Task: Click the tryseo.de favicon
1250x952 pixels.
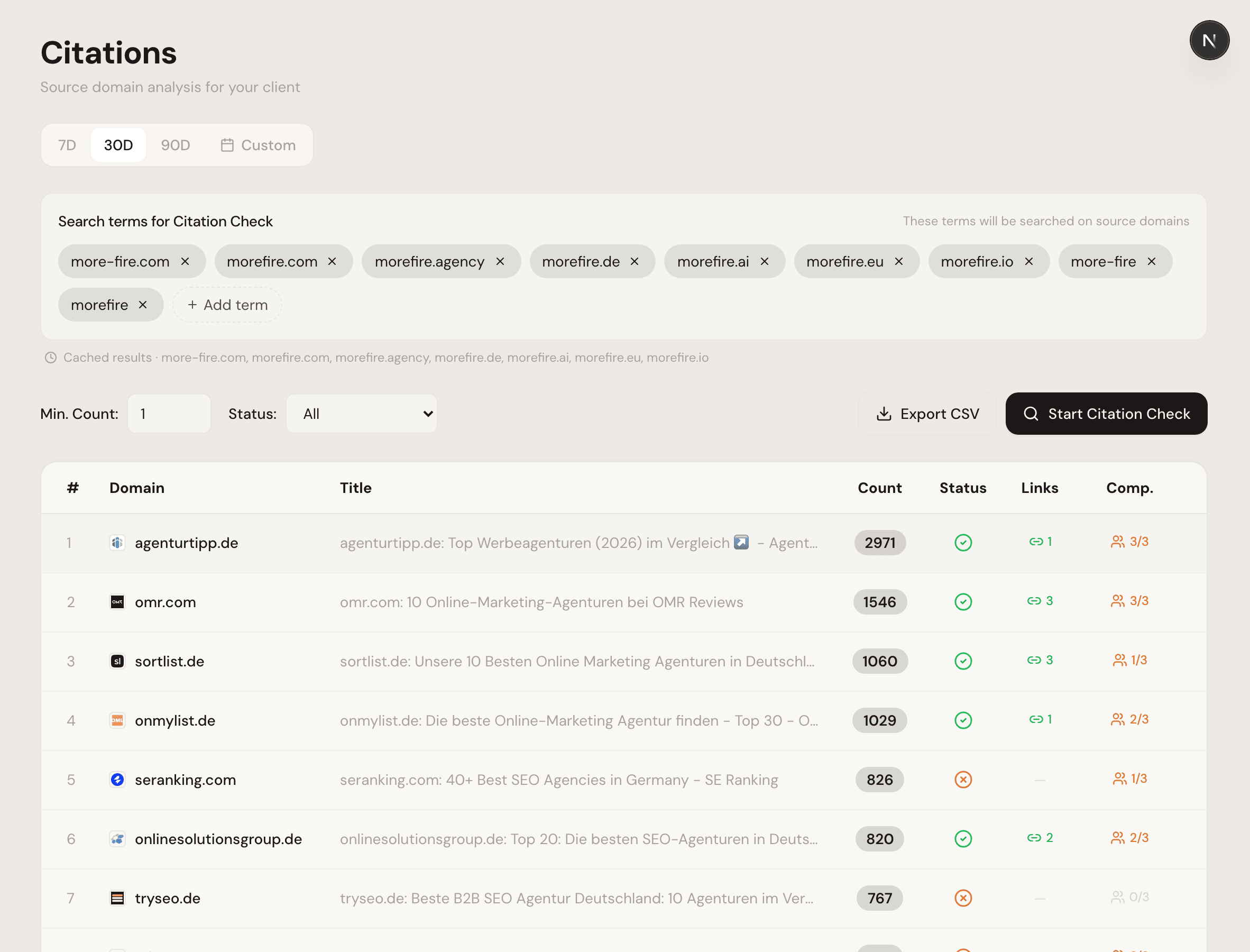Action: (x=117, y=898)
